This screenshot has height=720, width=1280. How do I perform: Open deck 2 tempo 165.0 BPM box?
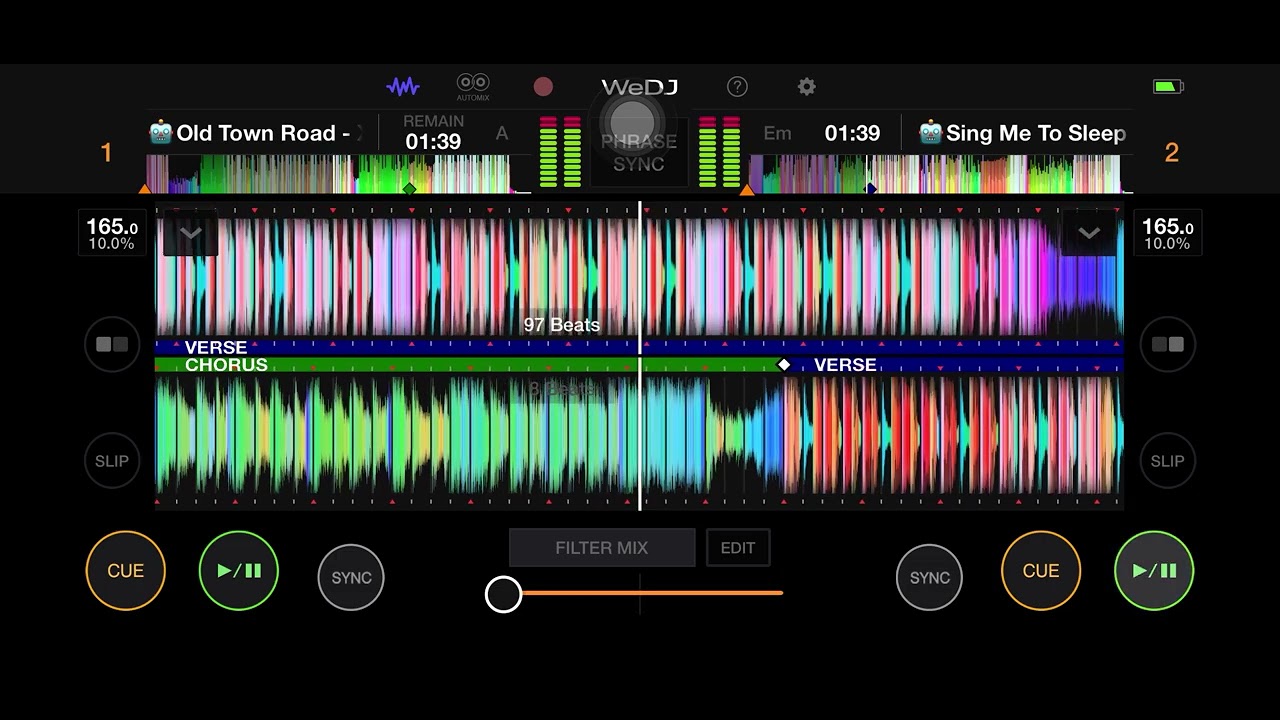(x=1168, y=234)
